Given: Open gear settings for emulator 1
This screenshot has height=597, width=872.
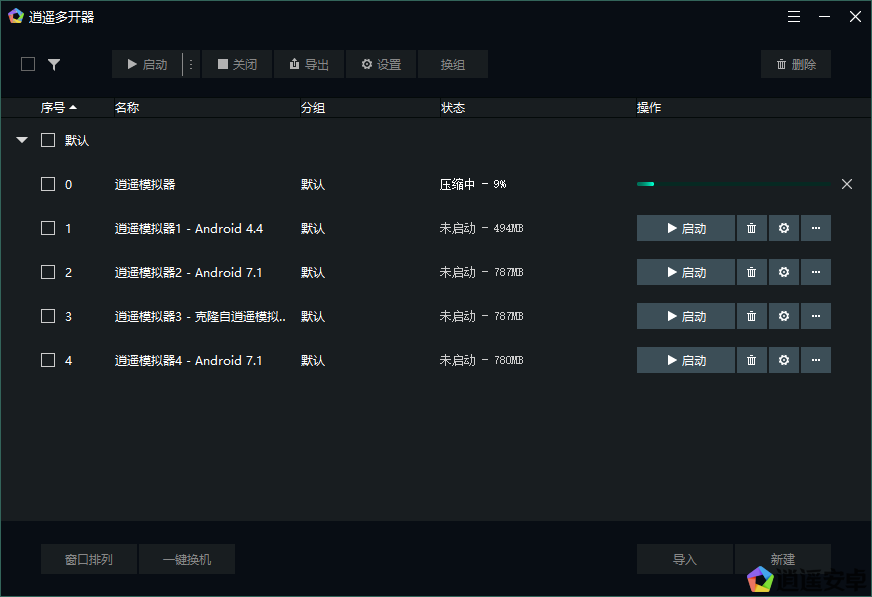Looking at the screenshot, I should (784, 228).
